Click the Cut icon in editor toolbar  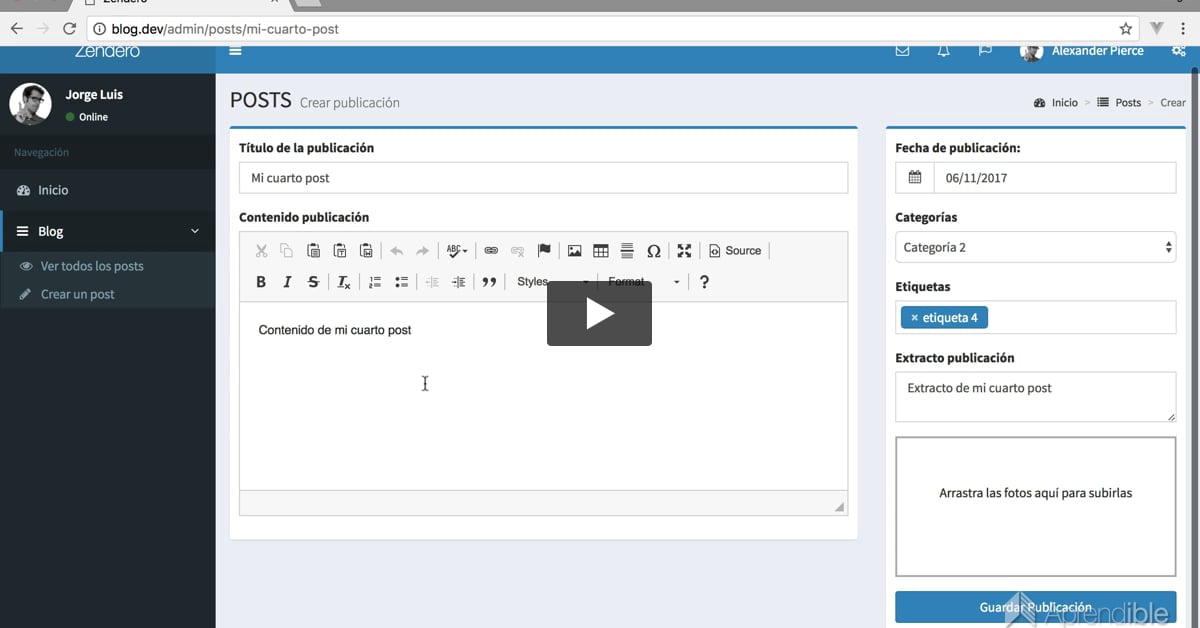261,251
